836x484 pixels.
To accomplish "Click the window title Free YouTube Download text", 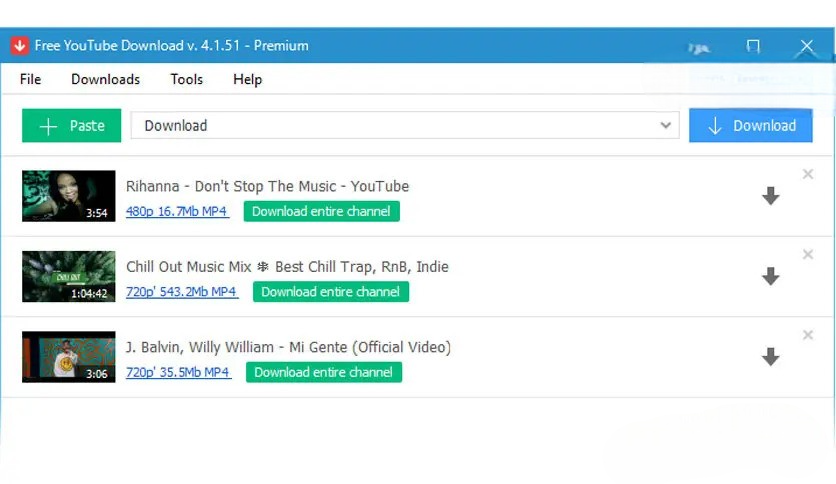I will [171, 45].
